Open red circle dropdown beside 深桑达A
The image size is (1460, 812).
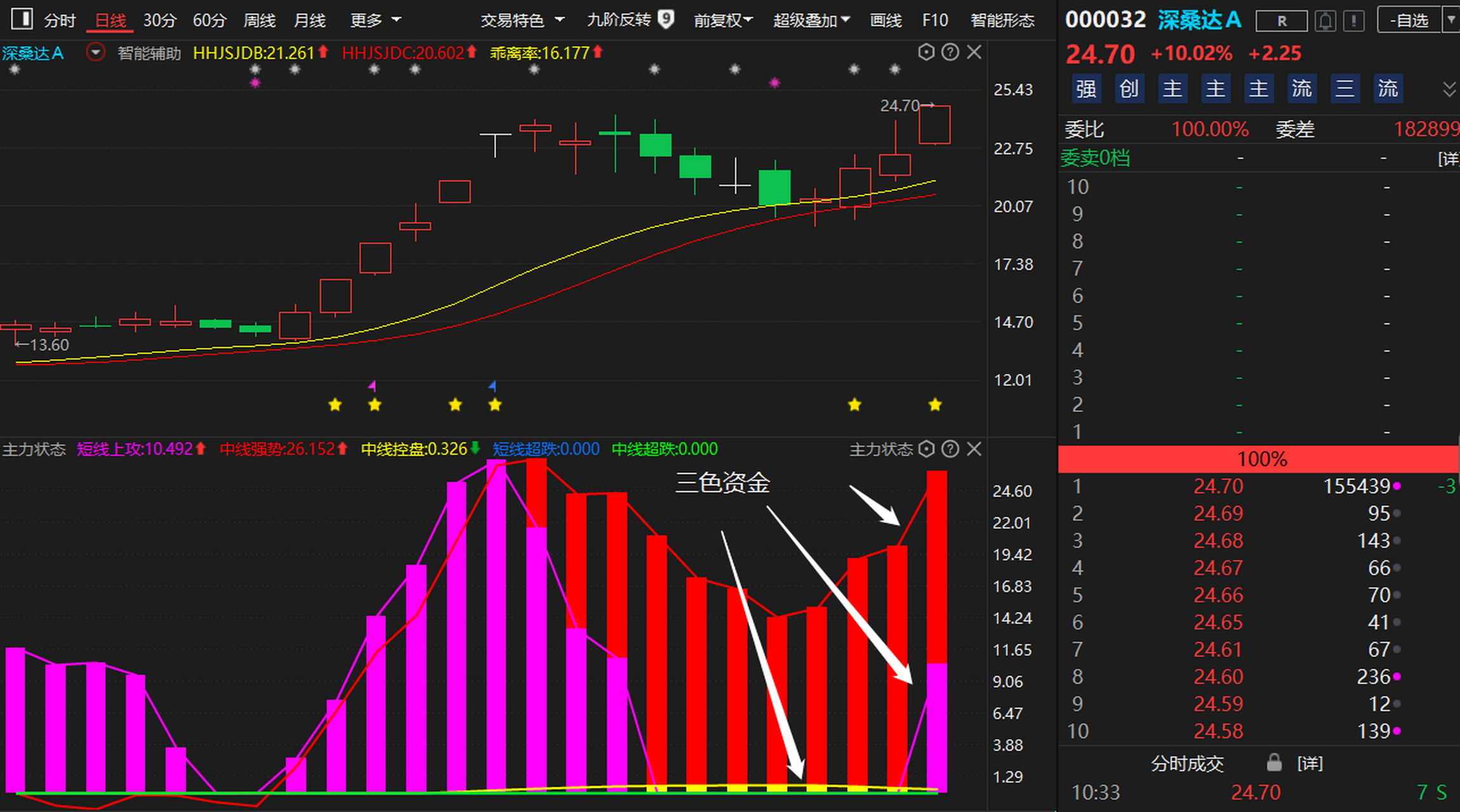(x=95, y=52)
